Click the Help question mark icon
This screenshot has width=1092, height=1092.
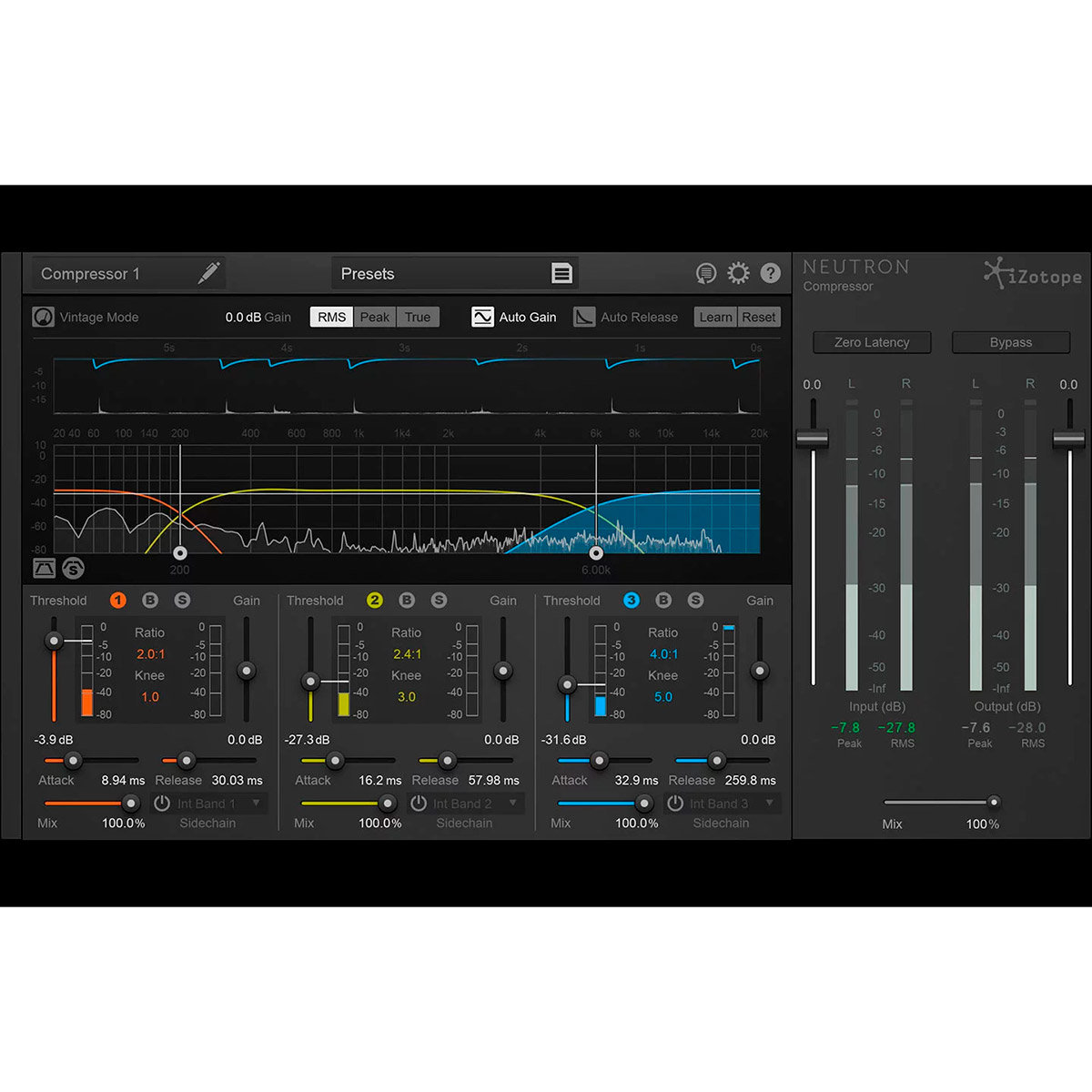(770, 273)
